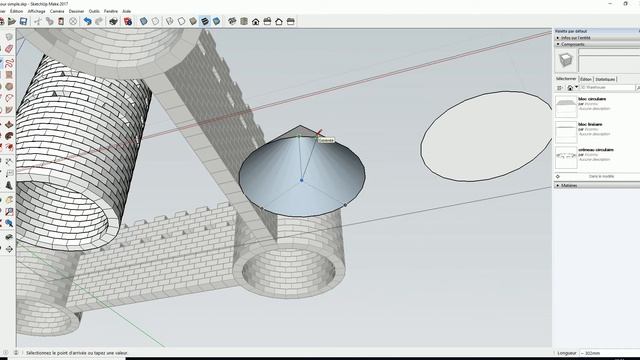Cut selection using the scissors icon
The image size is (640, 360).
point(38,21)
